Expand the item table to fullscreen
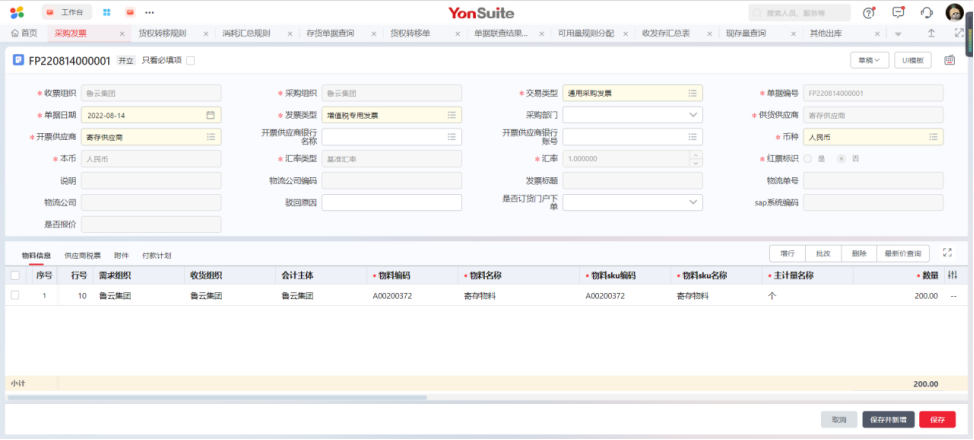This screenshot has width=974, height=440. click(947, 253)
